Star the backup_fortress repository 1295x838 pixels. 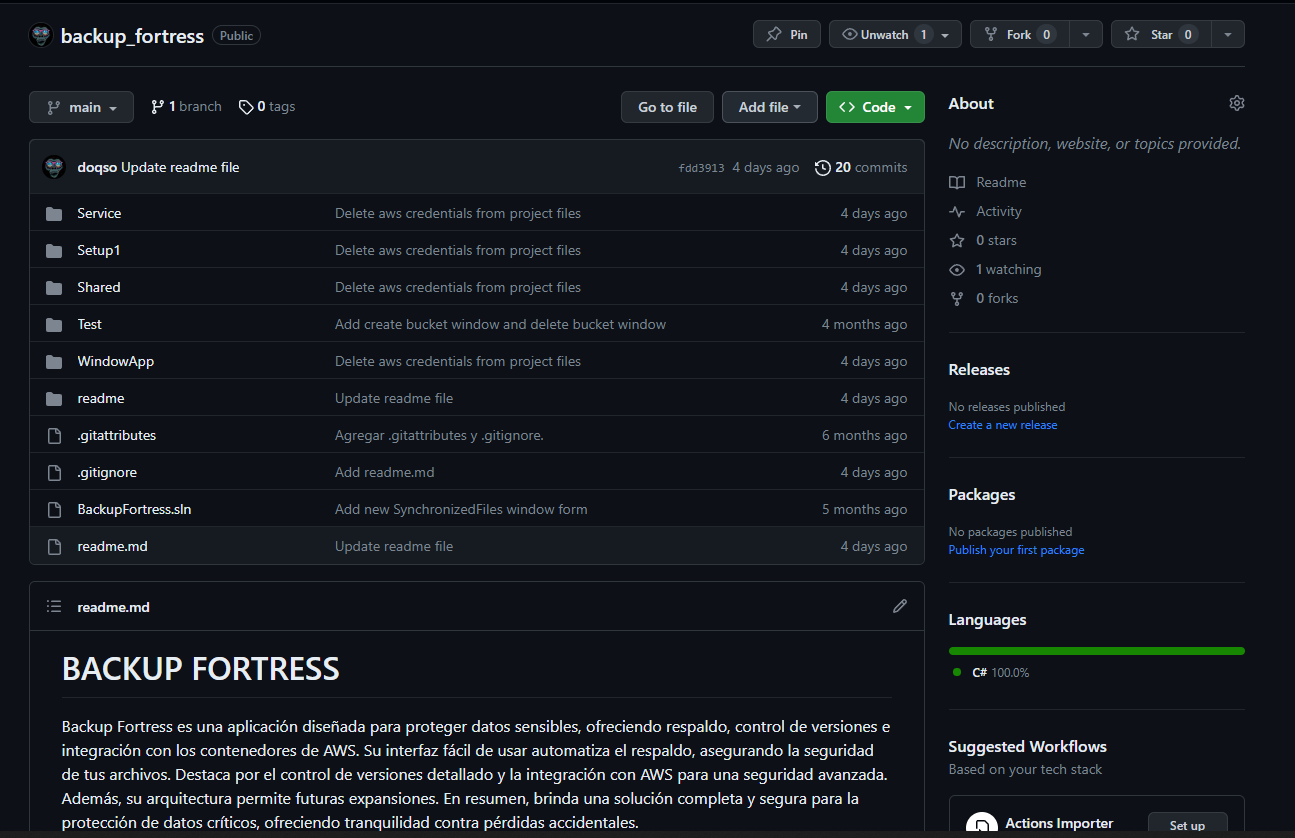tap(1160, 33)
